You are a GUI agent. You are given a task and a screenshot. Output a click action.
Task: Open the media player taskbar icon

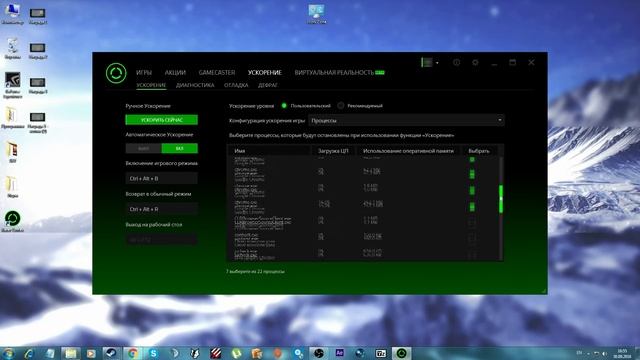[x=91, y=353]
